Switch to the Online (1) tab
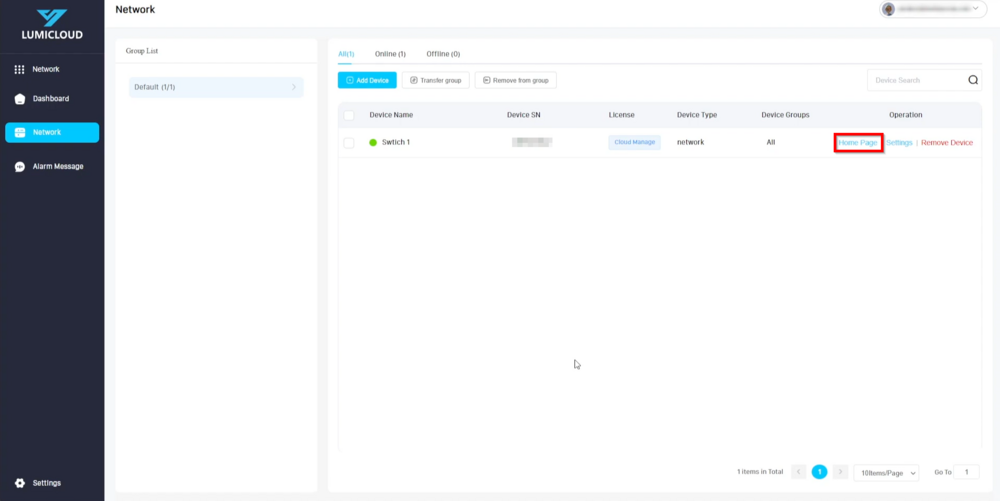 pyautogui.click(x=390, y=54)
